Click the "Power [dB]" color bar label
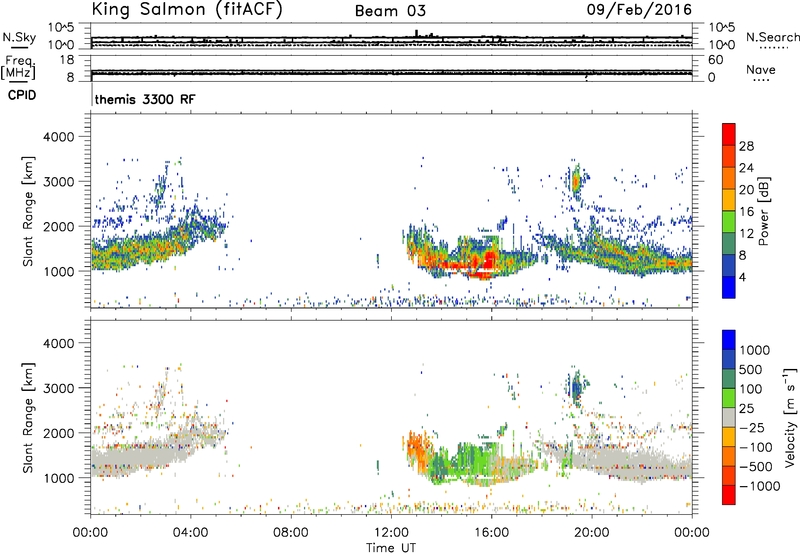This screenshot has width=800, height=554. tap(763, 211)
